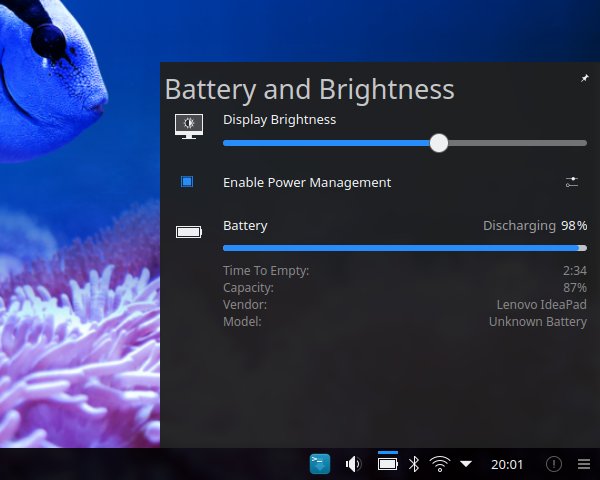Viewport: 600px width, 480px height.
Task: Click the 20:01 clock
Action: point(507,464)
